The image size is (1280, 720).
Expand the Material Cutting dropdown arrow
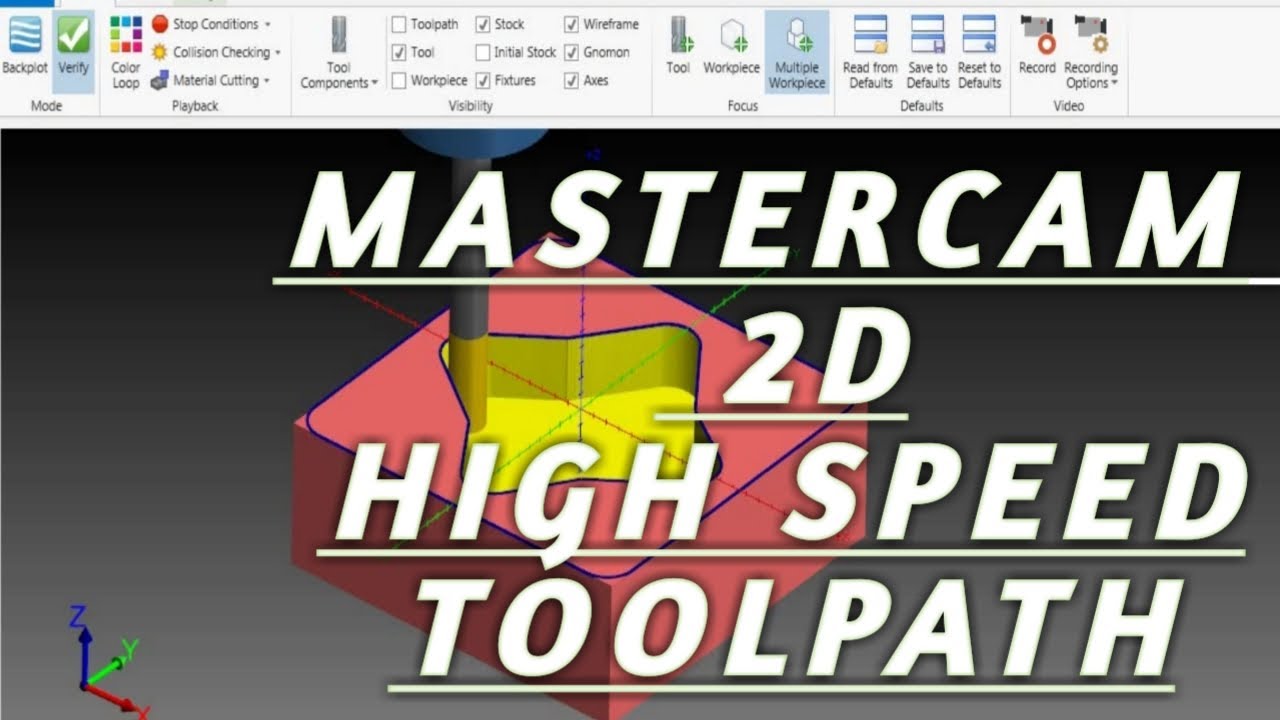pyautogui.click(x=267, y=80)
